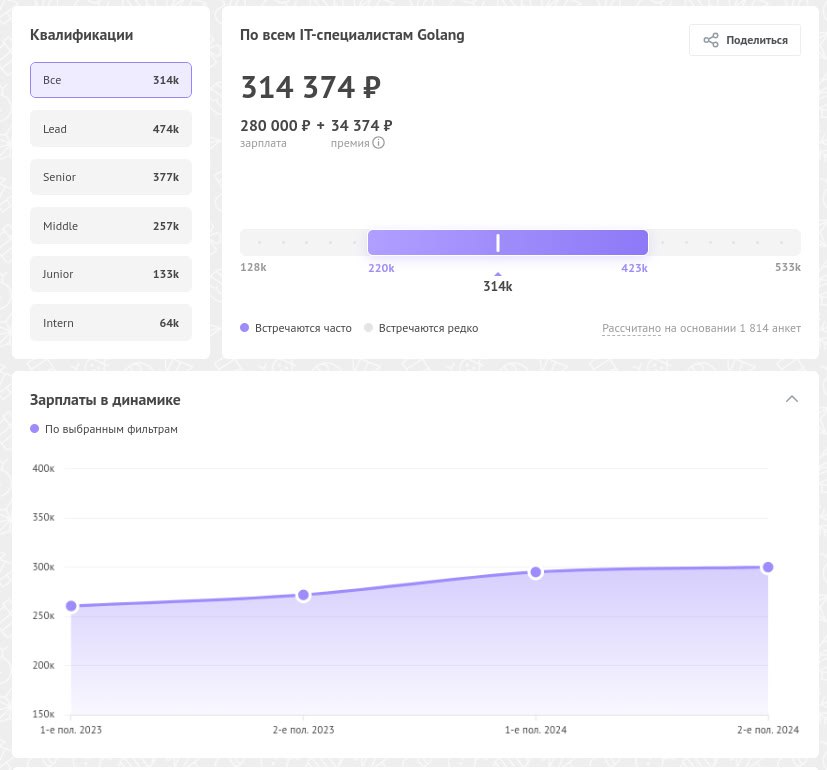Select the Lead qualification filter
Screen dimensions: 827x770
point(111,129)
